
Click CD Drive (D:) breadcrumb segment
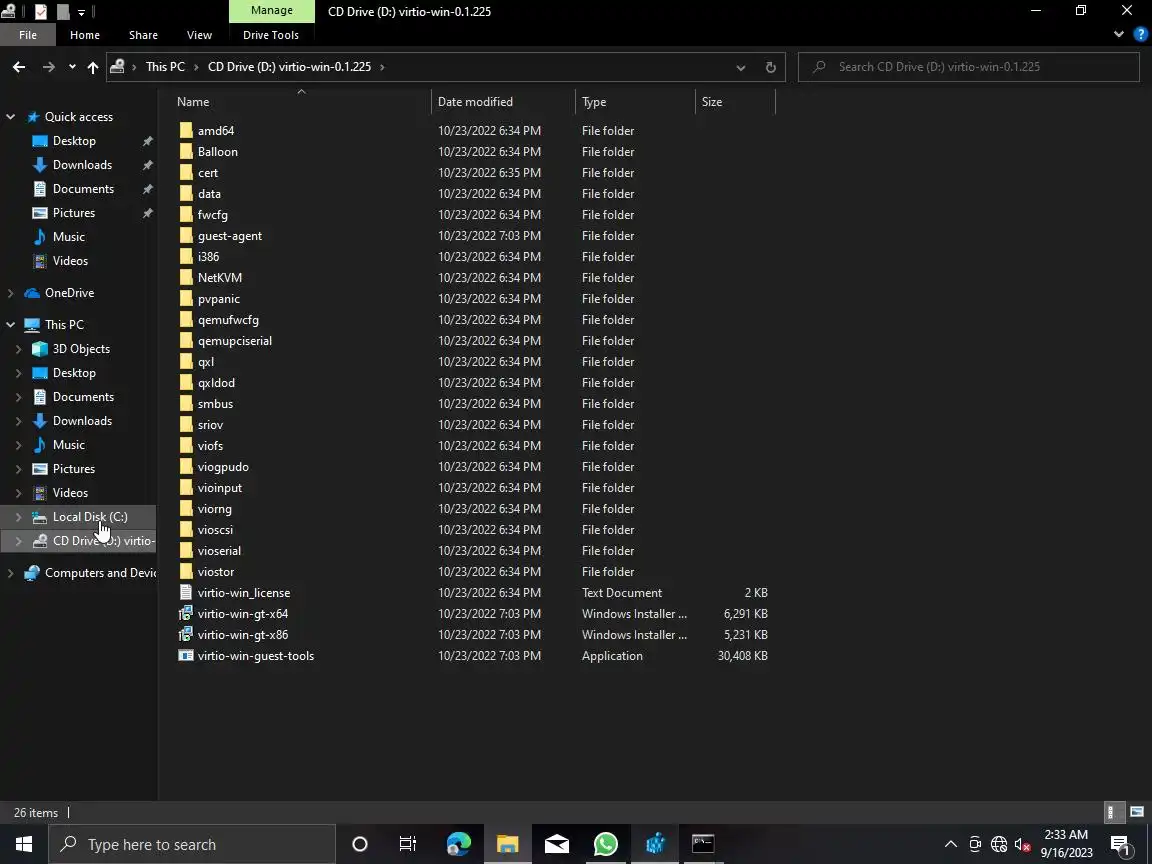click(x=289, y=67)
